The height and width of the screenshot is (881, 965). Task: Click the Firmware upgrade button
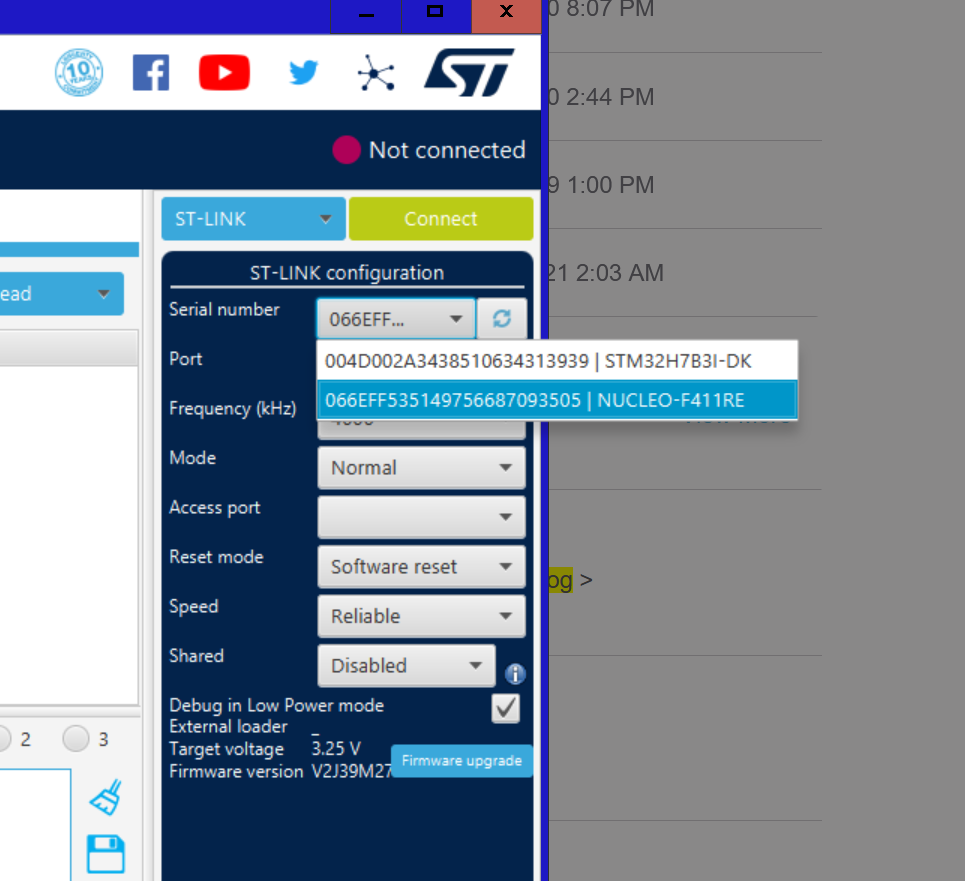point(462,761)
